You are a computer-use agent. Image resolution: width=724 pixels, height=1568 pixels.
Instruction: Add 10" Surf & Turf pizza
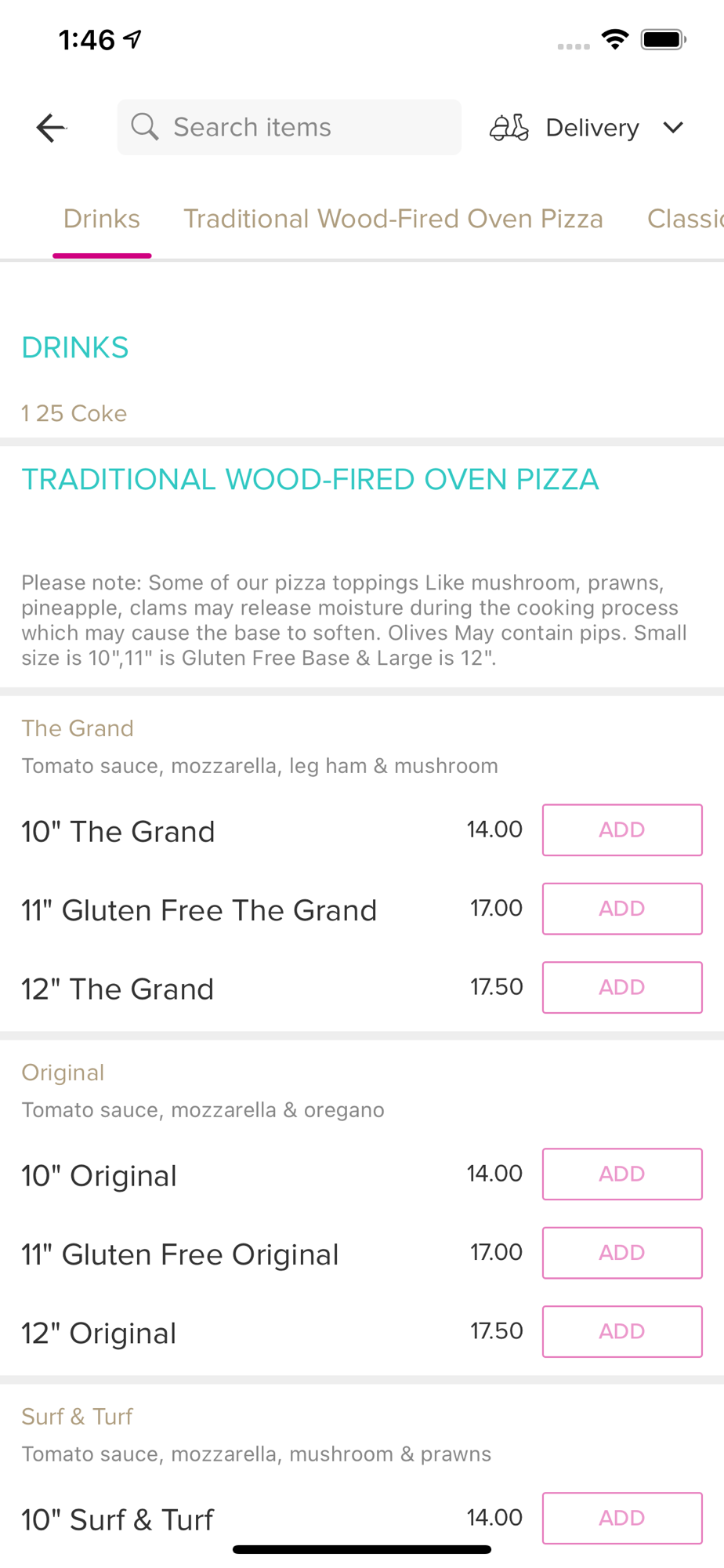point(622,1518)
